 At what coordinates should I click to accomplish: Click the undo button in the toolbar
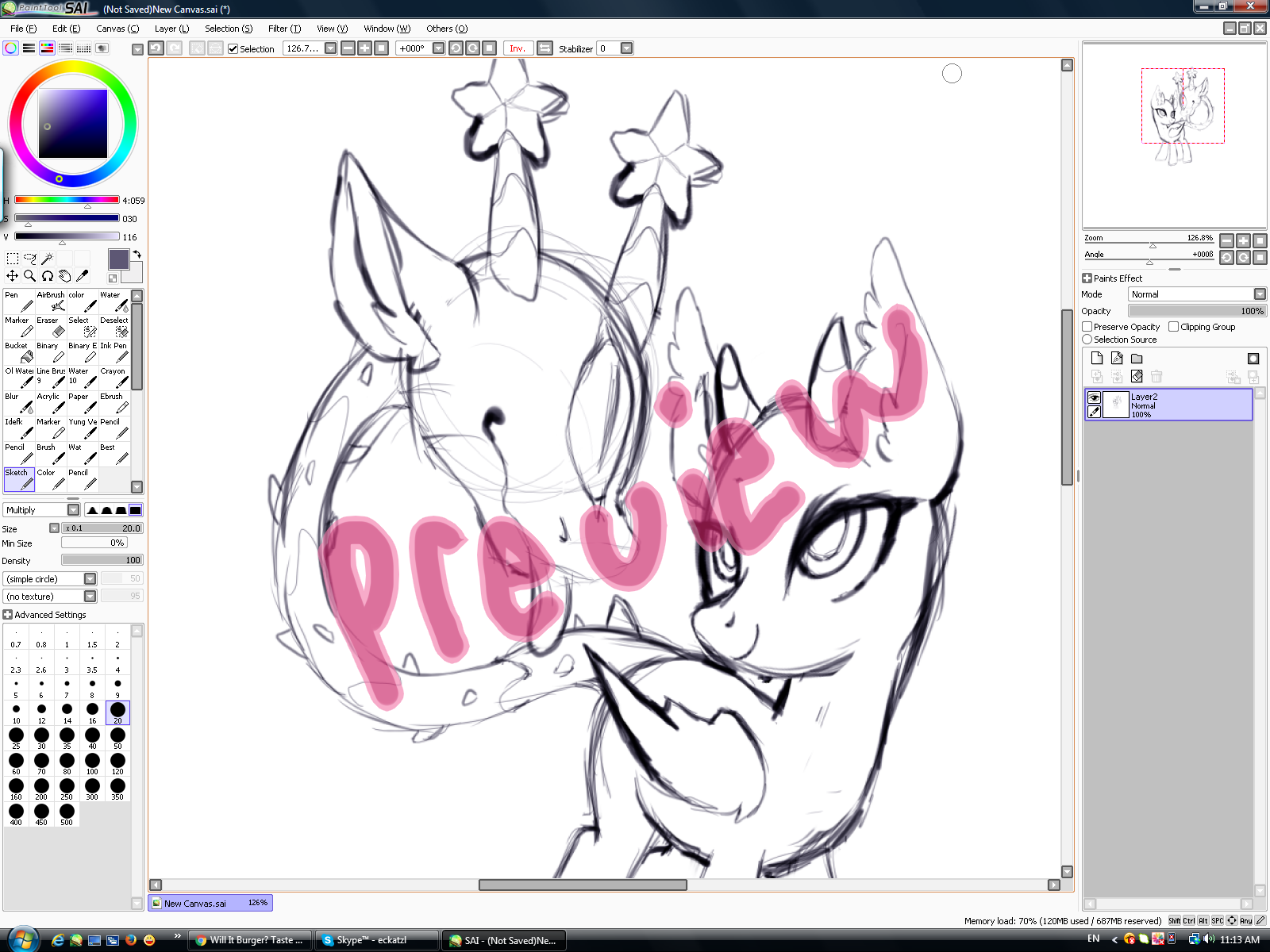click(156, 48)
